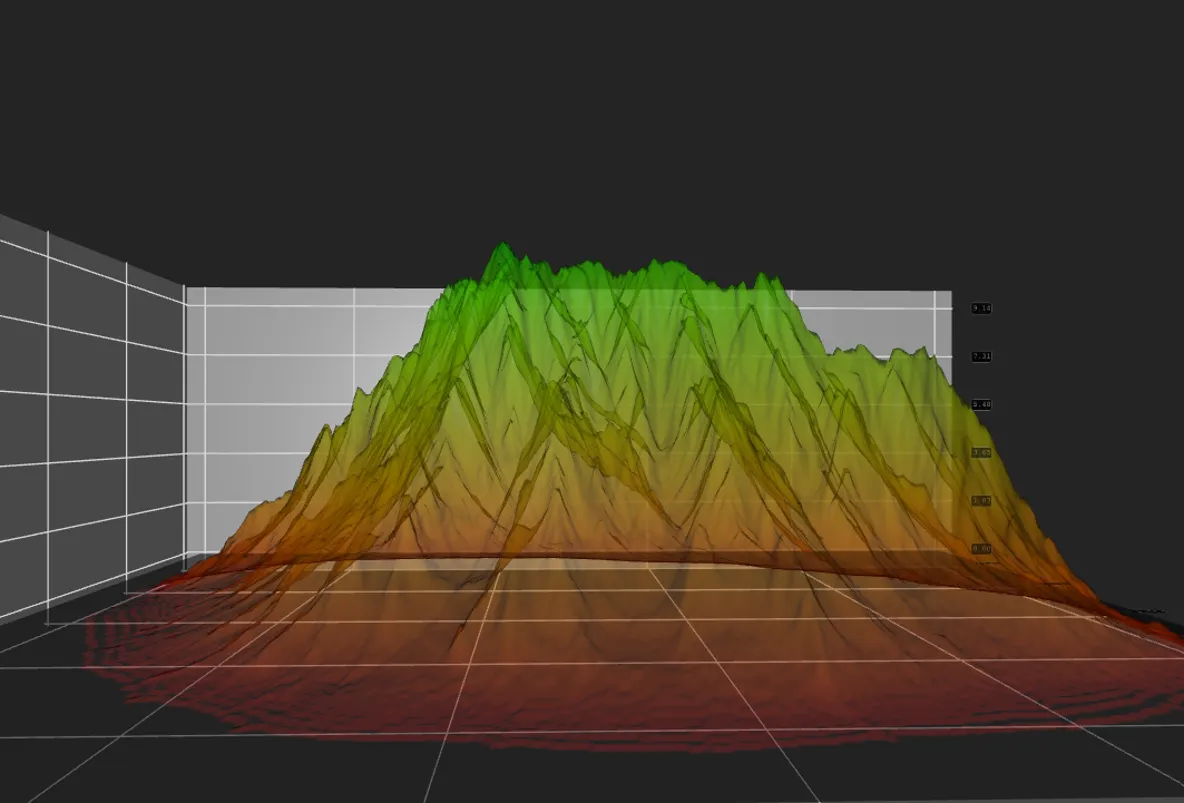Click the 9.14 axis value label
Viewport: 1184px width, 803px height.
coord(981,309)
